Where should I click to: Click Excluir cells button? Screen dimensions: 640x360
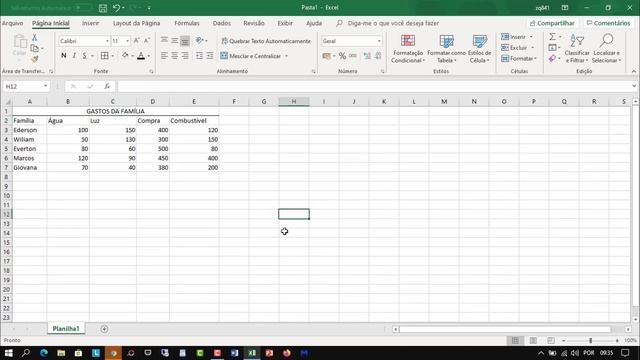coord(515,48)
